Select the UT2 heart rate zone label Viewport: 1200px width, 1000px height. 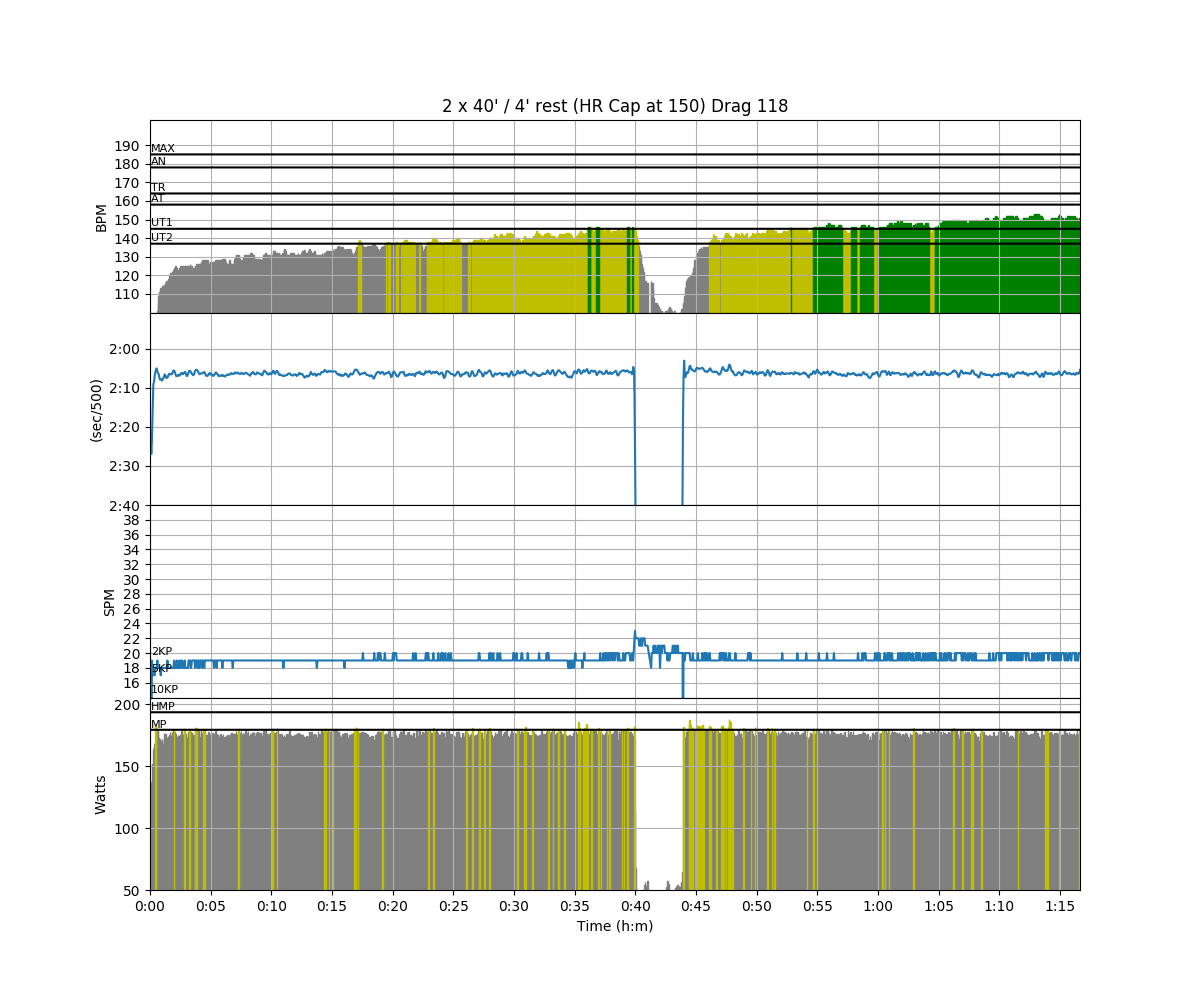click(161, 238)
